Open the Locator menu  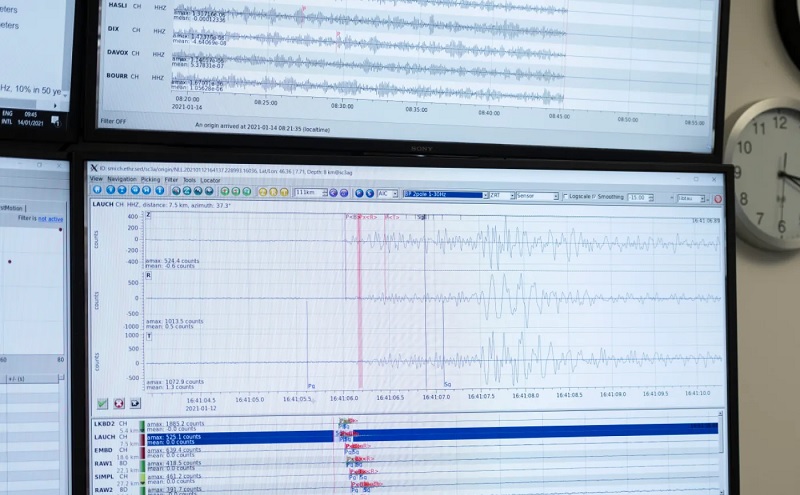210,180
